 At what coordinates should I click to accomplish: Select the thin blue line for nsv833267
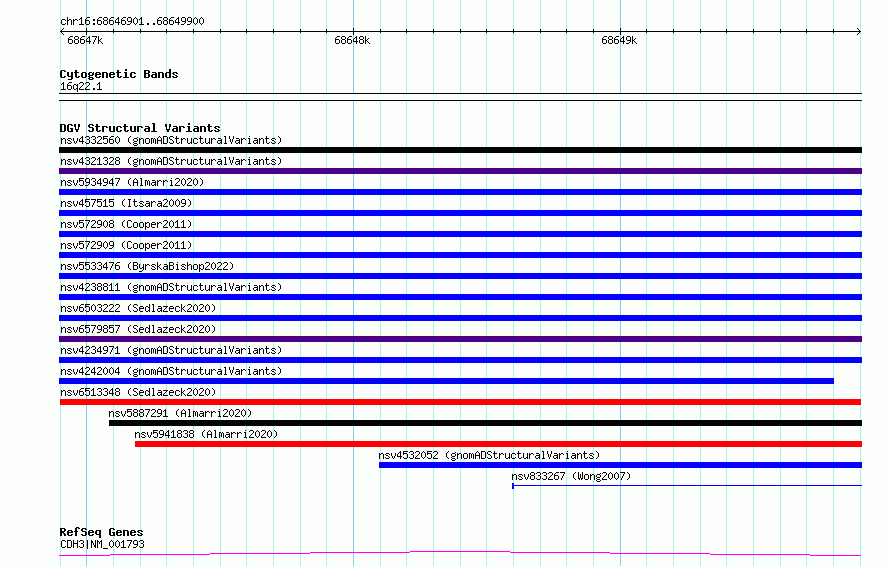coord(687,485)
